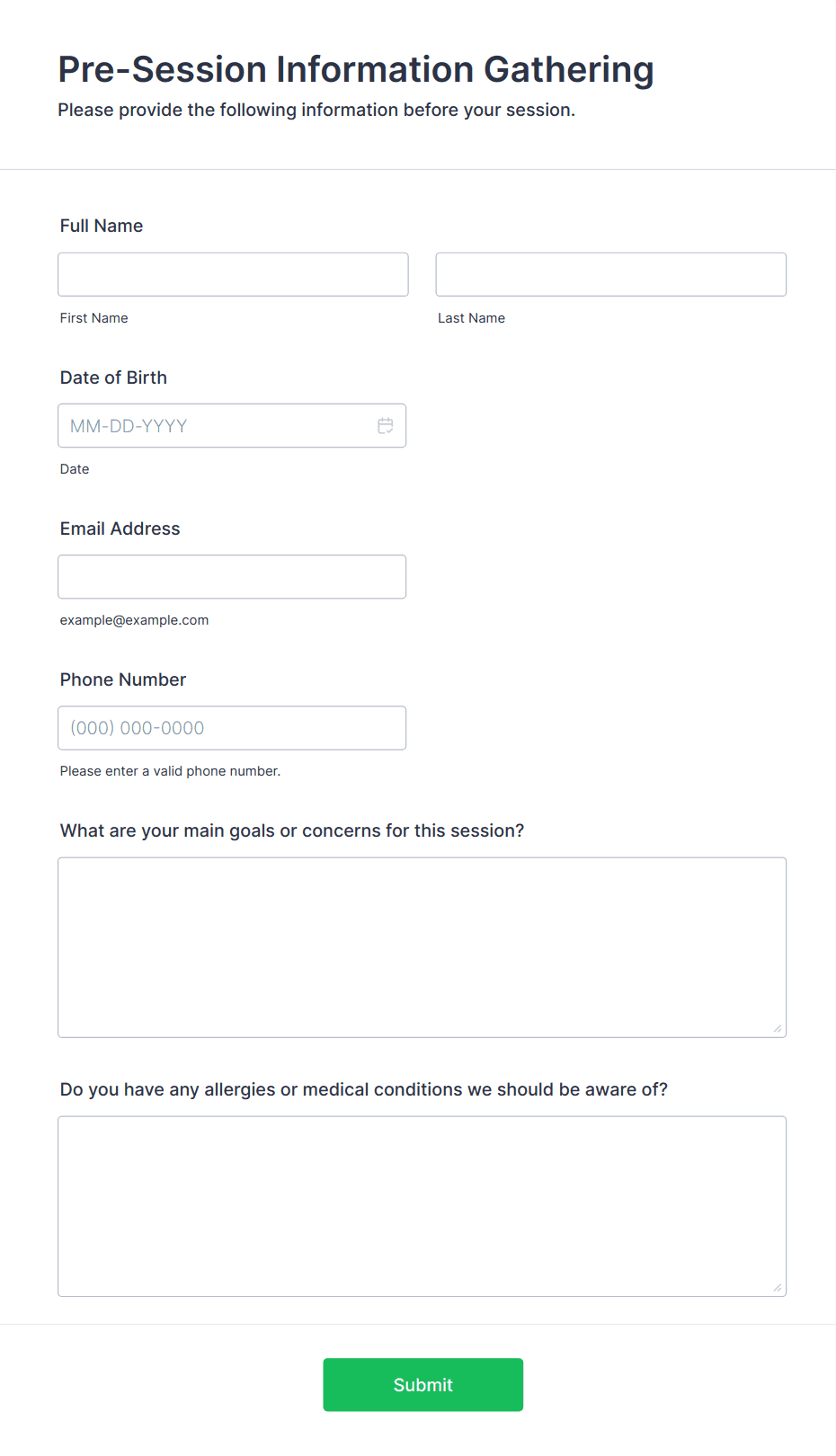836x1456 pixels.
Task: Select the Email Address input box
Action: pos(232,577)
